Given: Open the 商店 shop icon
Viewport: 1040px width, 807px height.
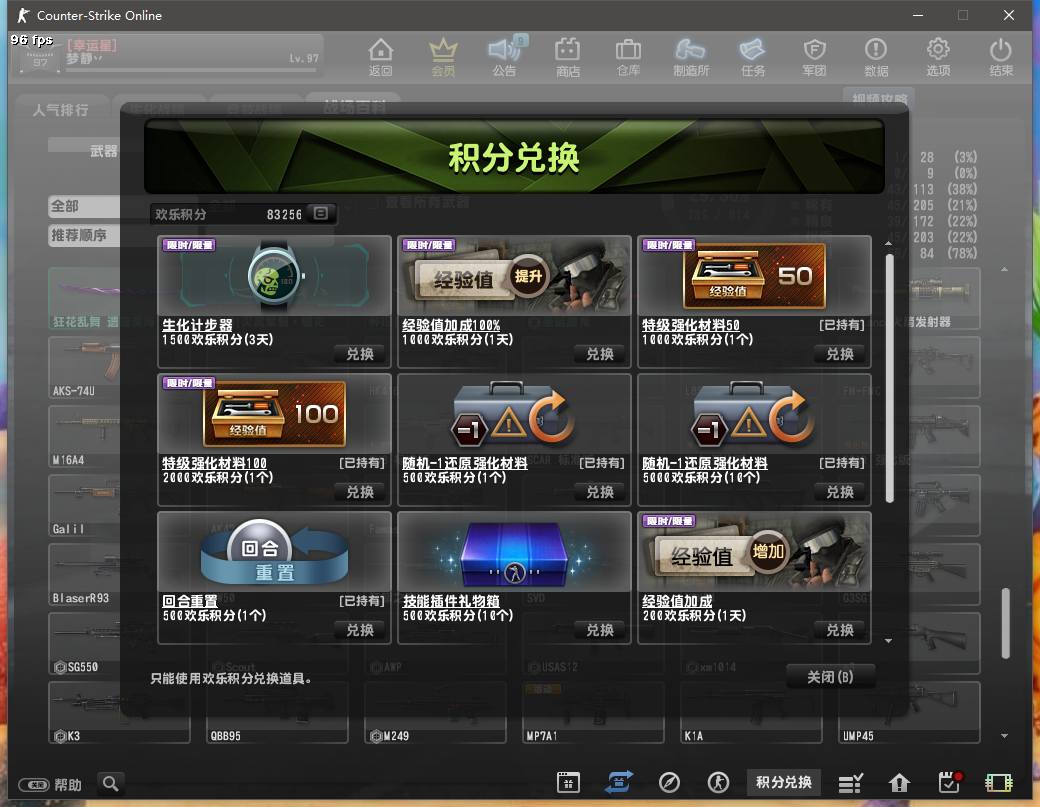Looking at the screenshot, I should [x=568, y=57].
